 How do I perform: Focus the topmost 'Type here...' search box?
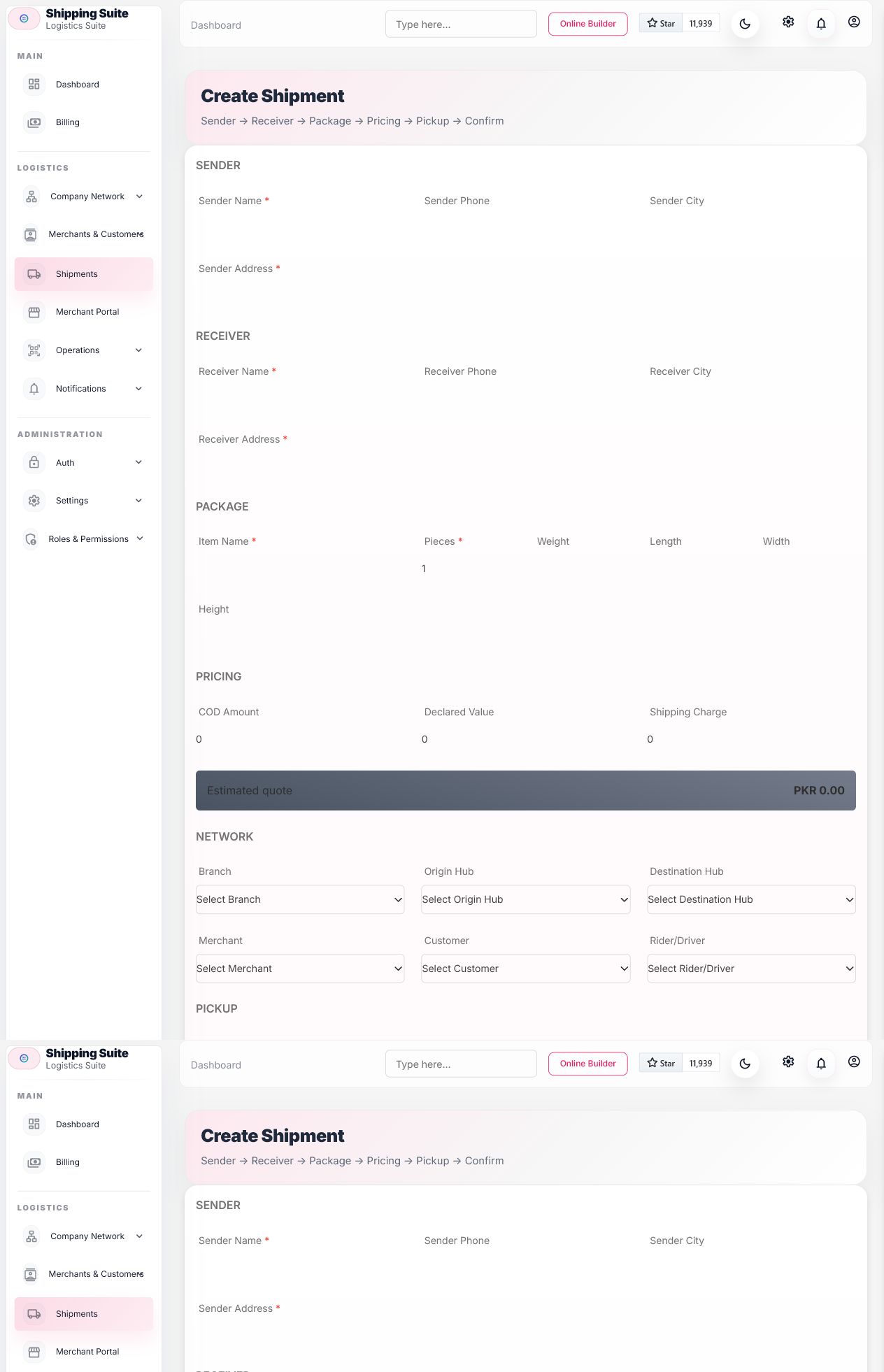pyautogui.click(x=461, y=24)
